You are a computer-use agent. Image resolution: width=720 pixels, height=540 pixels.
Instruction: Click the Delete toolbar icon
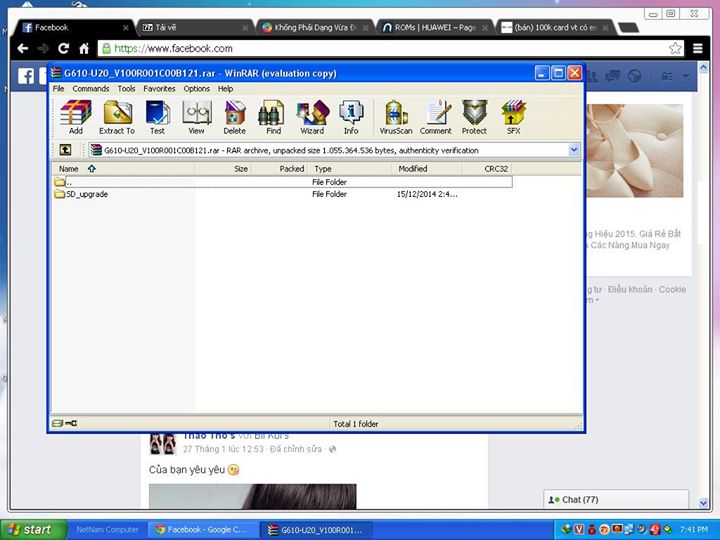234,116
